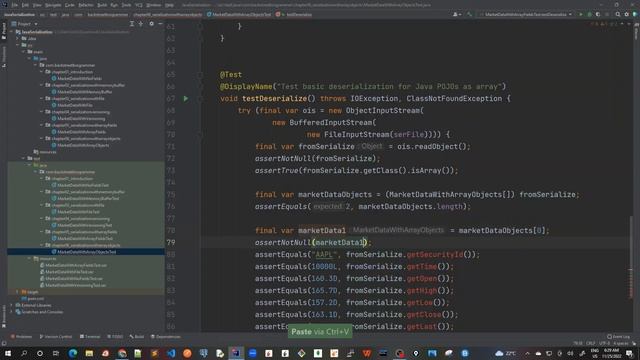Collapse the javaSerialization root node
640x360 pixels.
click(12, 32)
